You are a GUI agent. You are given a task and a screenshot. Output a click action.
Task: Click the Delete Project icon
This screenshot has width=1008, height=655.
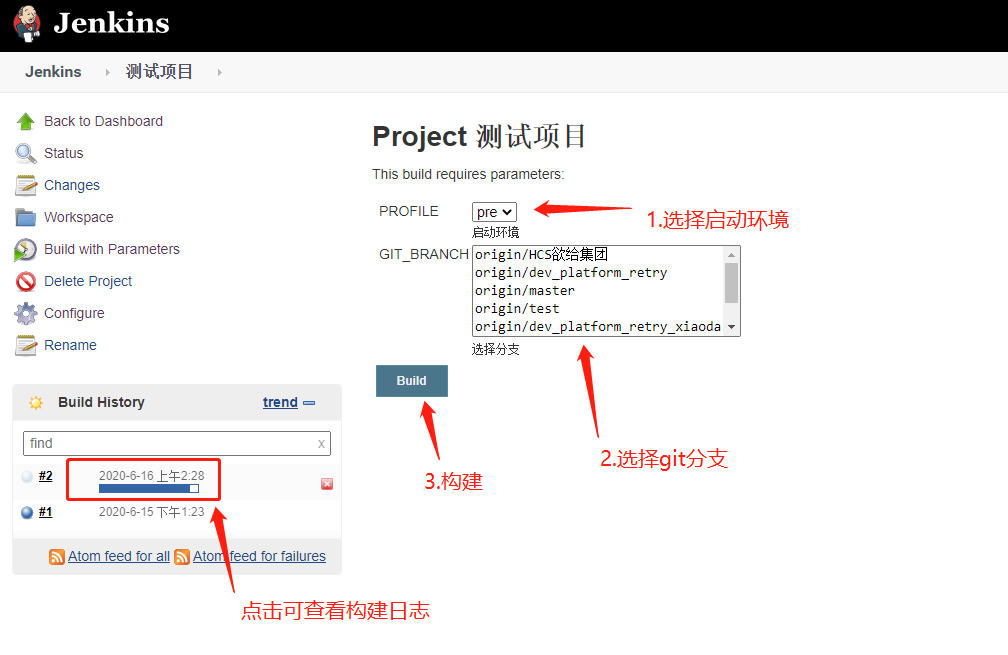[x=27, y=280]
